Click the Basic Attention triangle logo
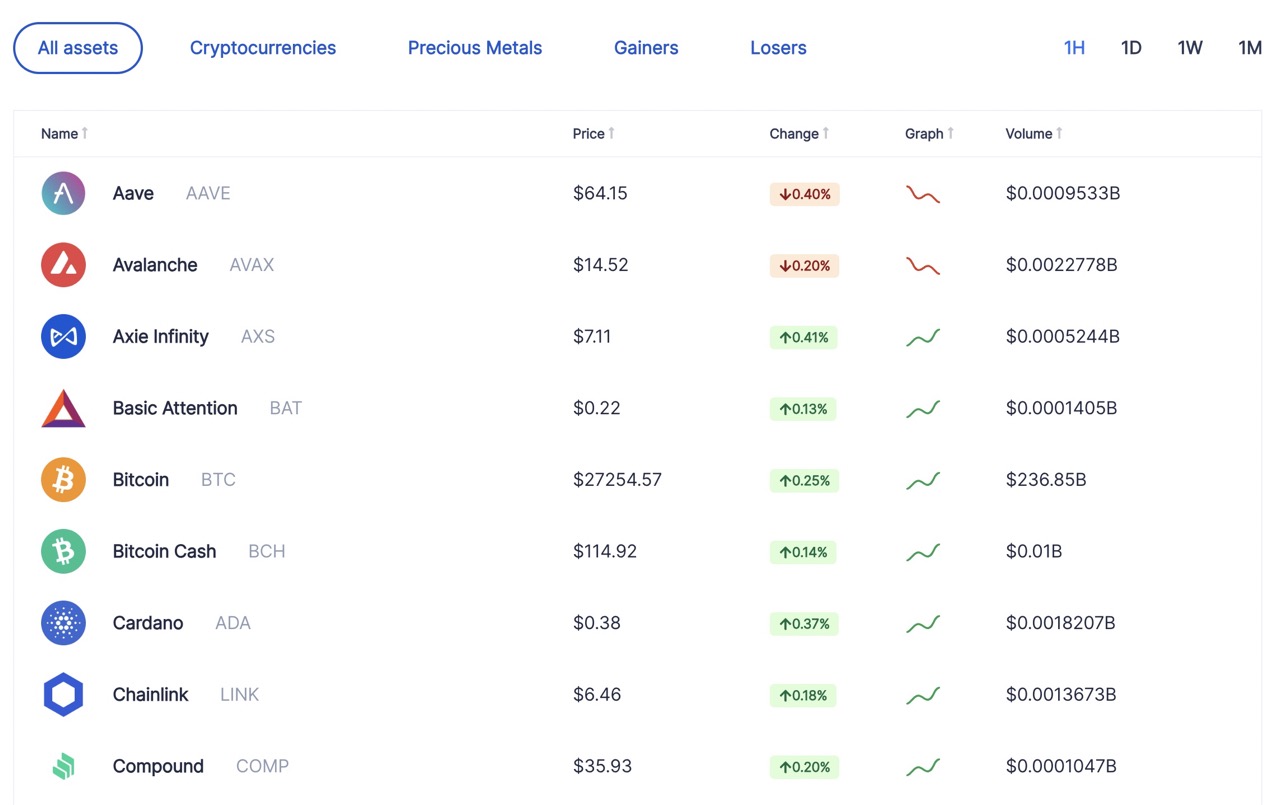Image resolution: width=1280 pixels, height=805 pixels. 63,408
